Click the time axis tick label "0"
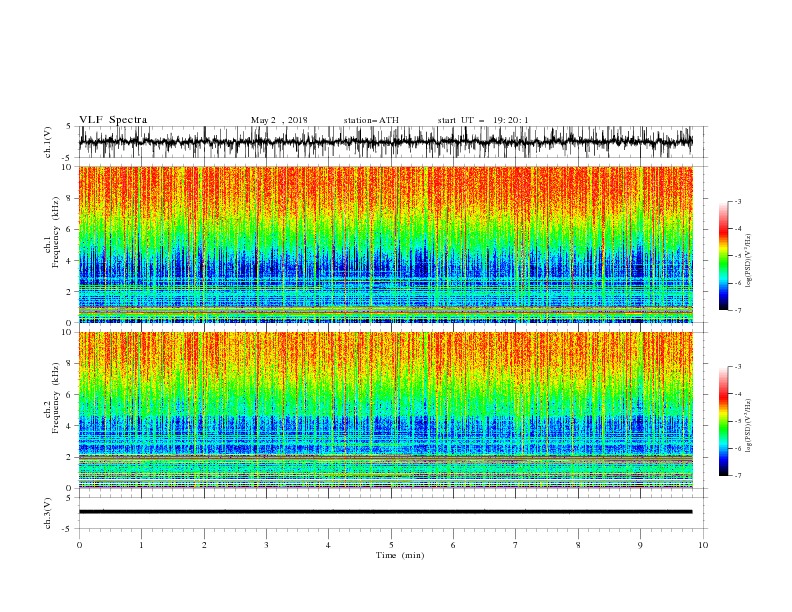Screen dimensions: 792x612 point(79,545)
